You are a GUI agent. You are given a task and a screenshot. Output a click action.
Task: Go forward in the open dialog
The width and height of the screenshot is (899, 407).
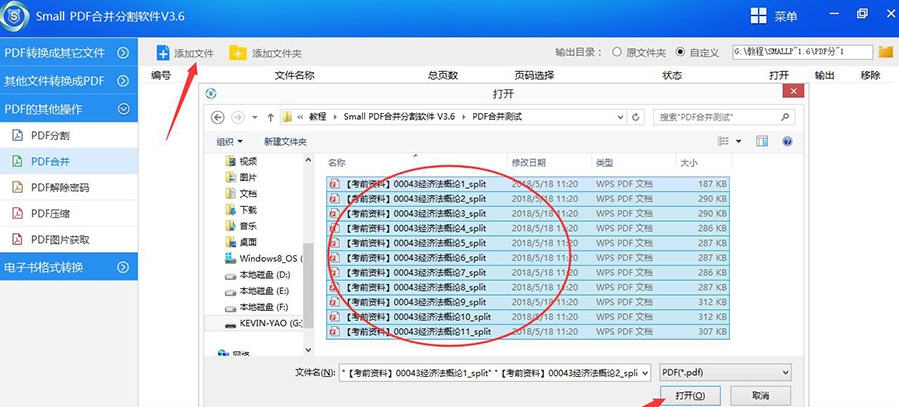tap(237, 117)
